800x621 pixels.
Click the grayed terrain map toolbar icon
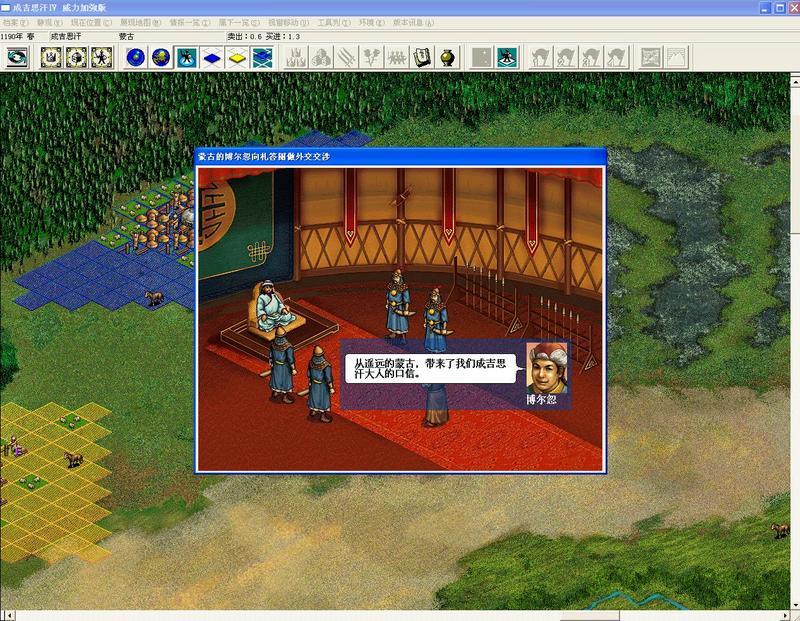tap(651, 57)
